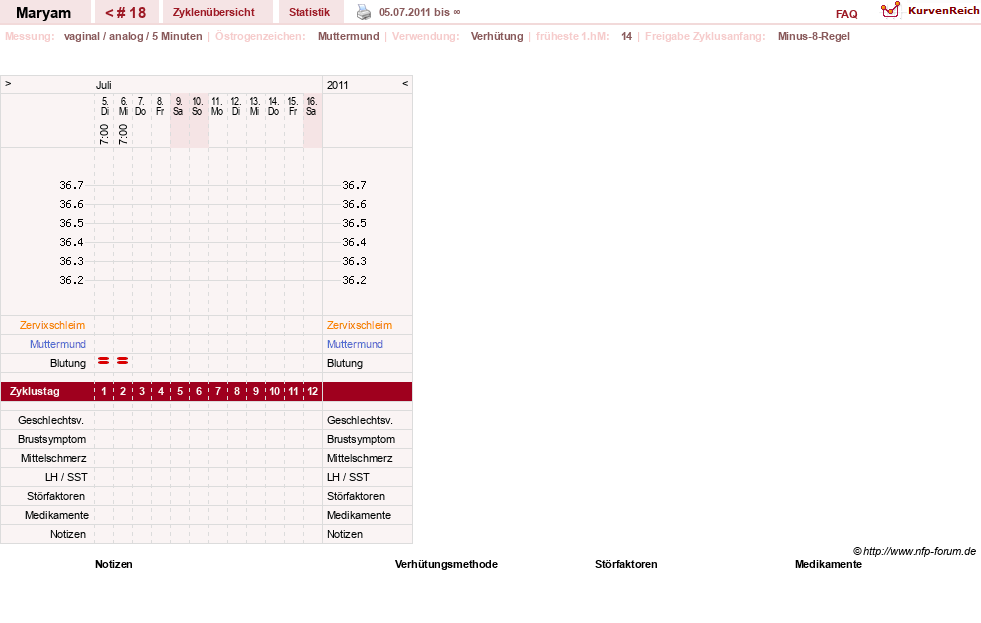
Task: Click the Maryam name tab
Action: pos(44,13)
